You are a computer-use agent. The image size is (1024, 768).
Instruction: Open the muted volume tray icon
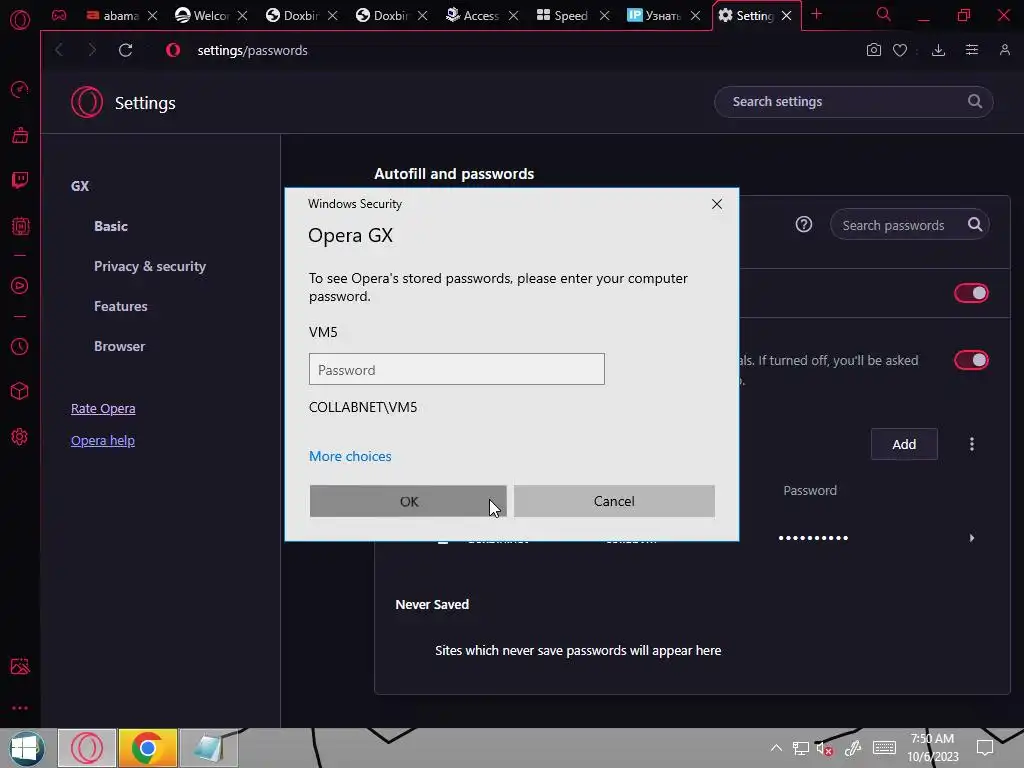coord(825,748)
